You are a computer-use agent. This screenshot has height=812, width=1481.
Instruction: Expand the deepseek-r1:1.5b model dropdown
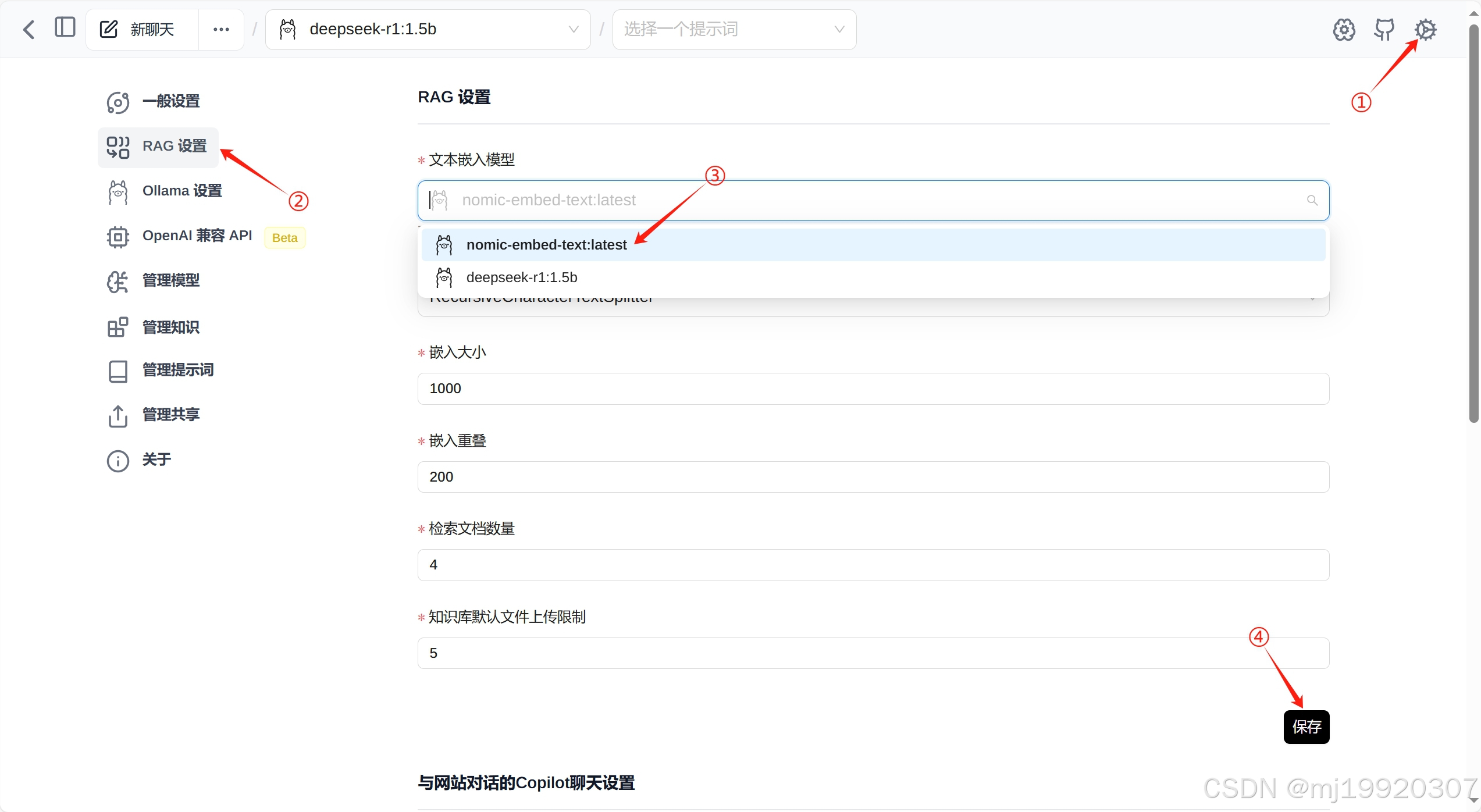click(428, 30)
